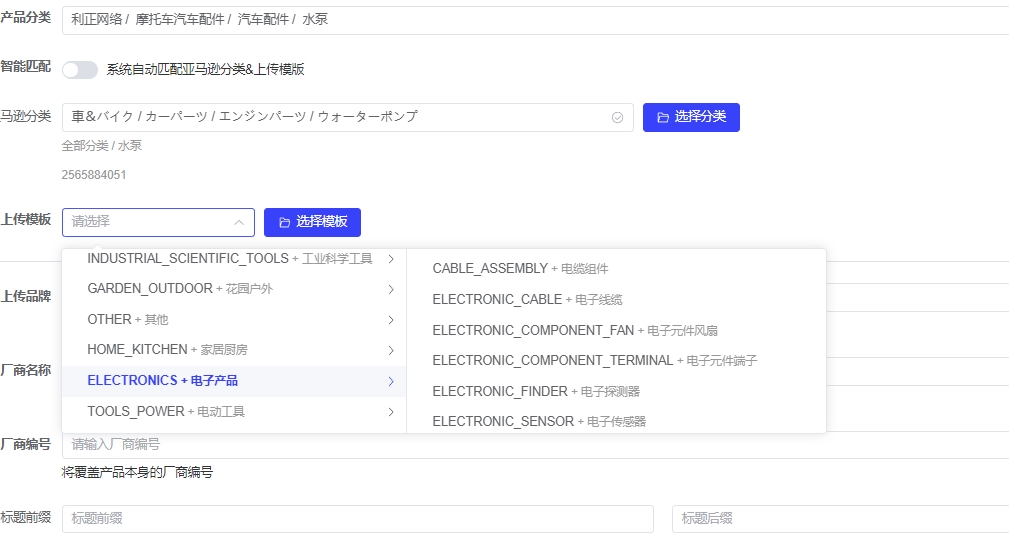
Task: Pick ELECTRONIC_CABLE 电子线缆 option
Action: [x=527, y=299]
